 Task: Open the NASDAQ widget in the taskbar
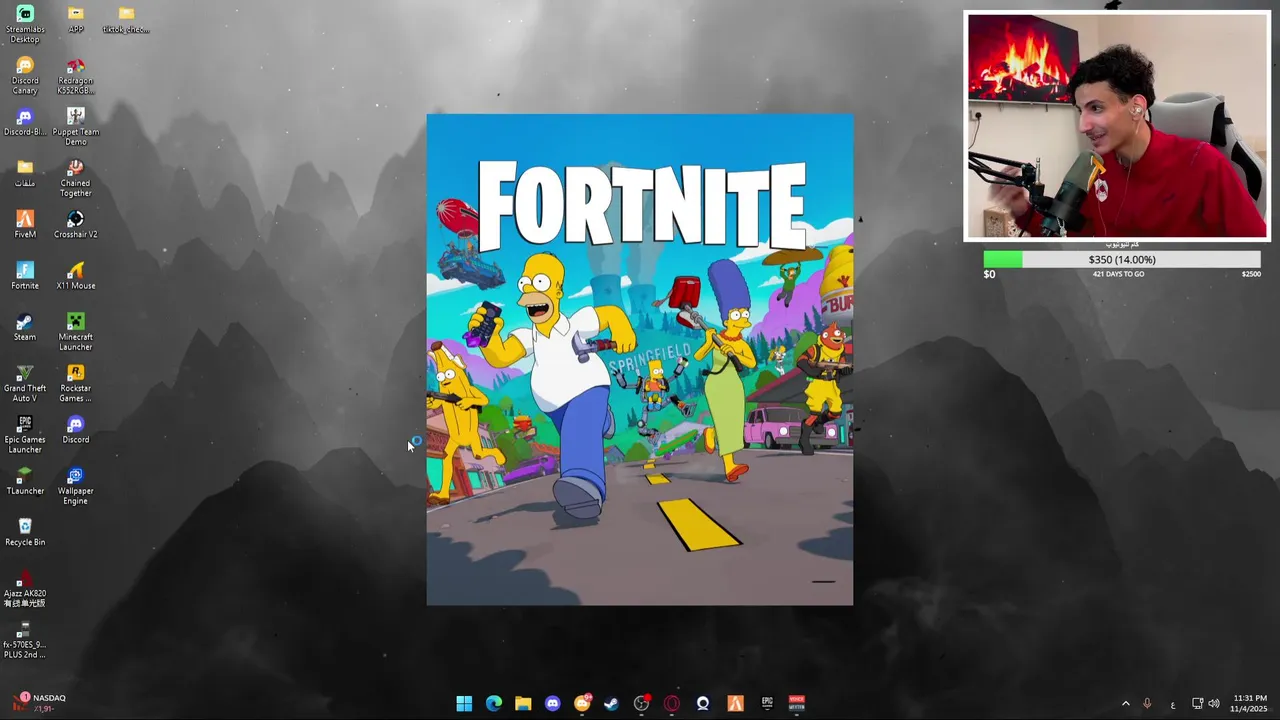pos(40,703)
